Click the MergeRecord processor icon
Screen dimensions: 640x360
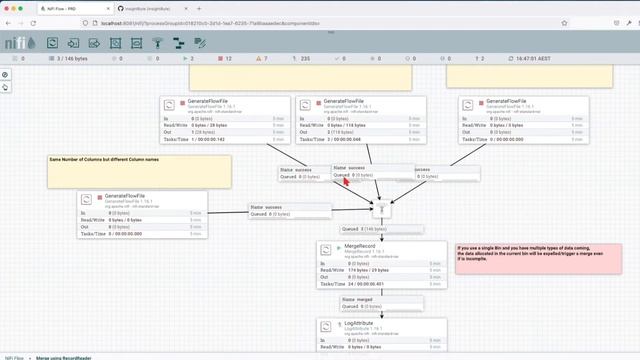click(326, 249)
